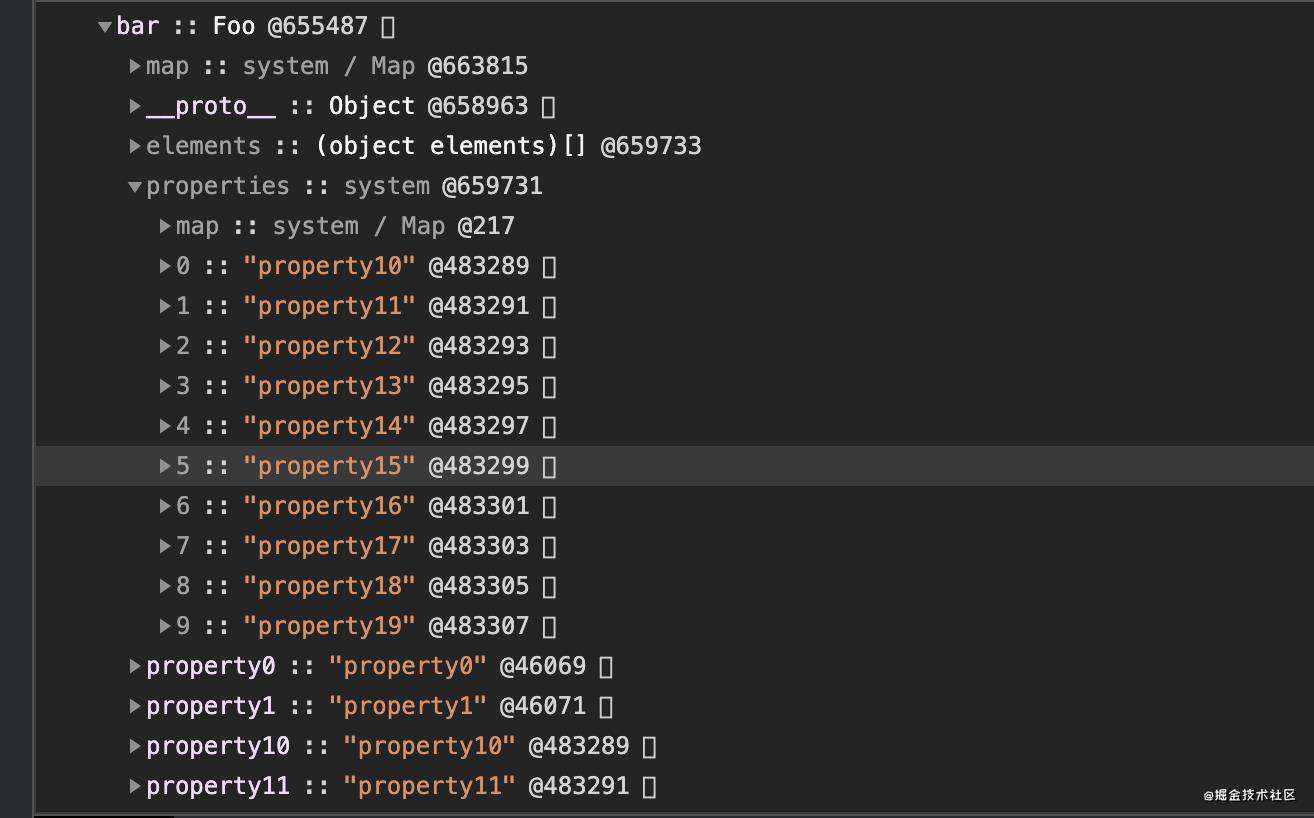Expand index 0 :: "property10" entry
This screenshot has width=1314, height=818.
pyautogui.click(x=165, y=266)
